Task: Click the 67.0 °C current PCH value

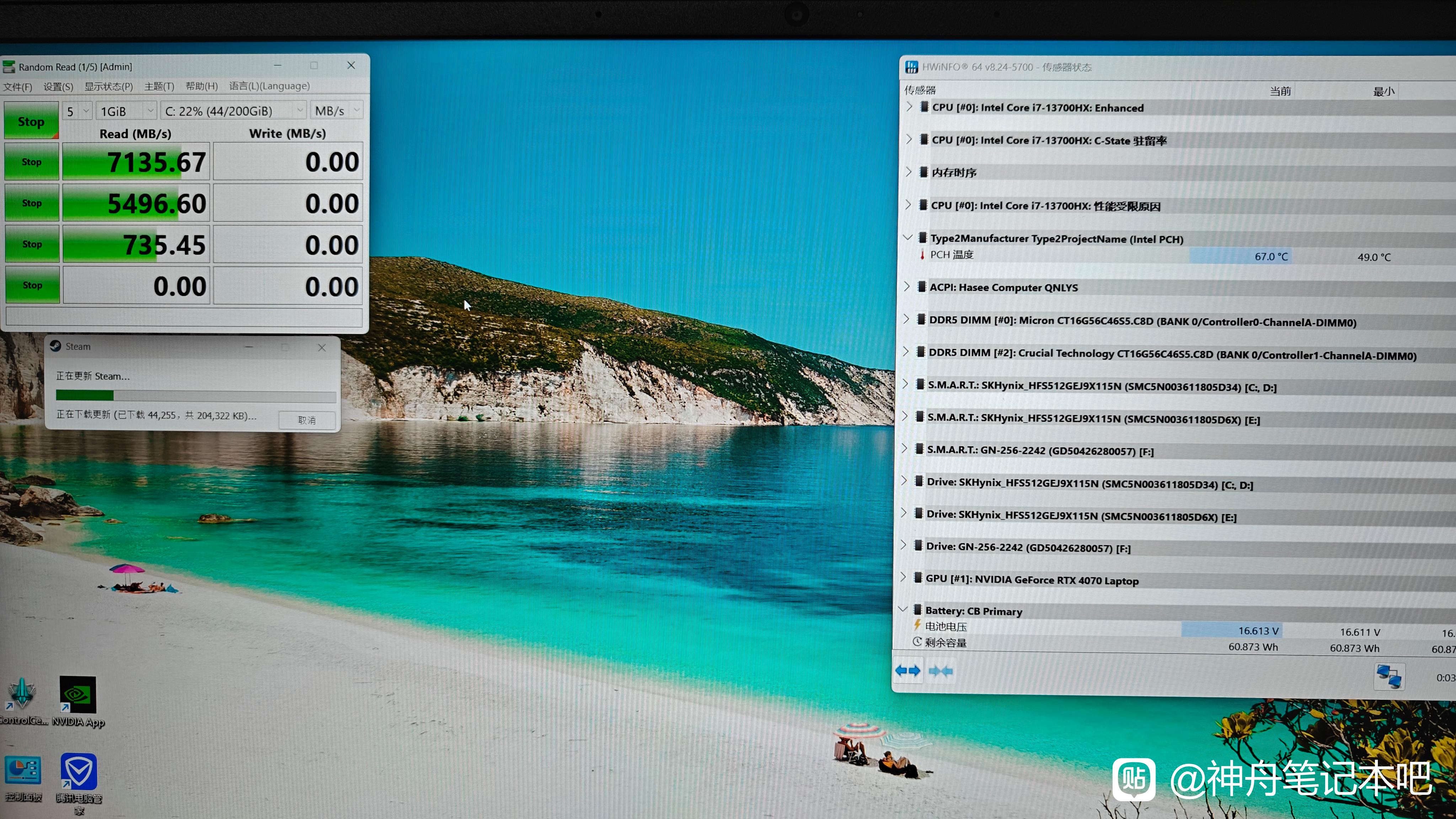Action: (x=1271, y=256)
